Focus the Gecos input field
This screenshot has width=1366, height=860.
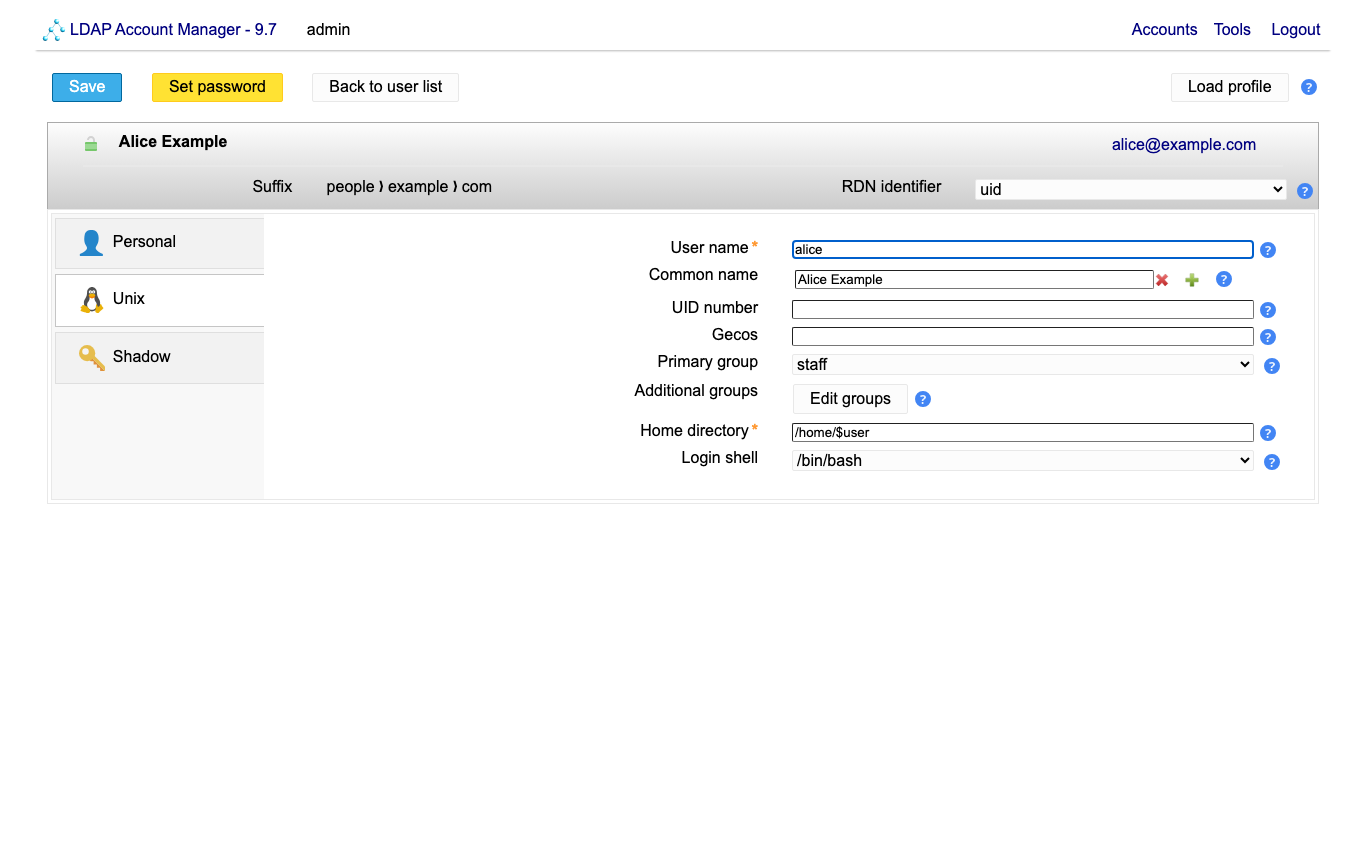tap(1022, 337)
